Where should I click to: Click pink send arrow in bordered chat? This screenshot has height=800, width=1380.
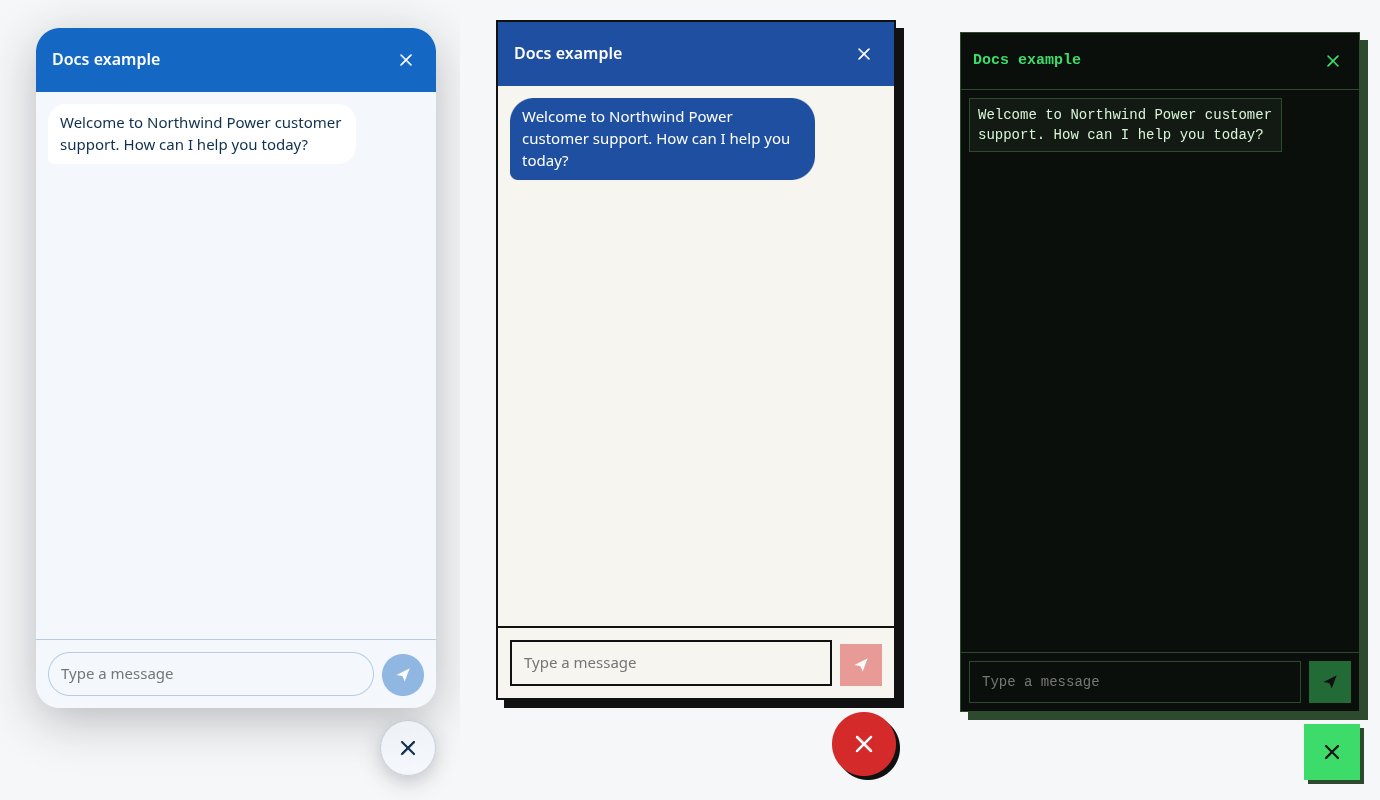coord(861,664)
